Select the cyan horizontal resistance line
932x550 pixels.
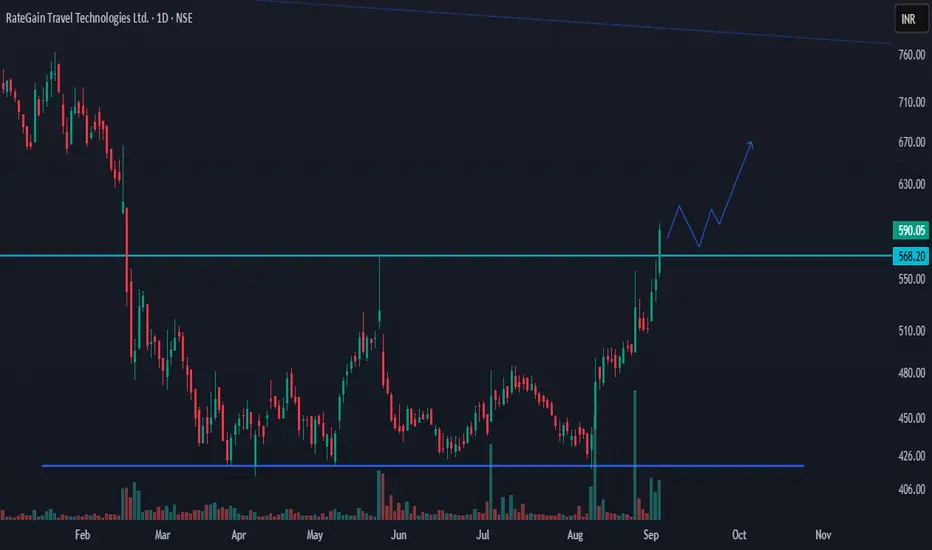click(446, 256)
